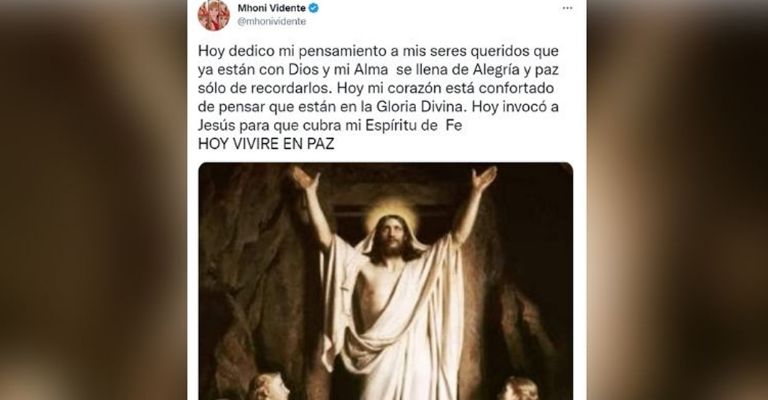Click the blue verified badge
The width and height of the screenshot is (768, 400).
(313, 8)
